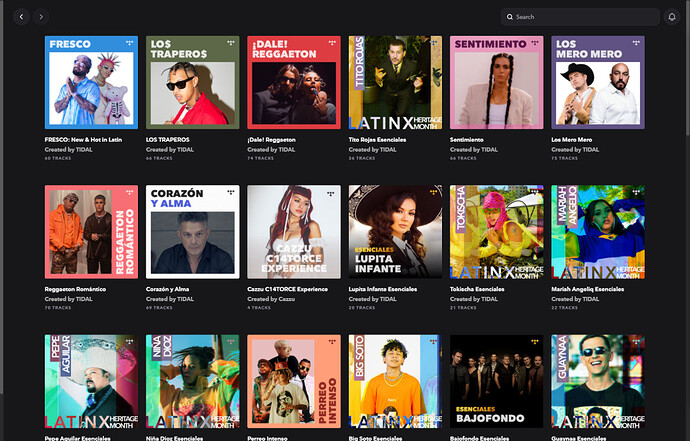Screen dimensions: 690x441
Task: Open the Tito Rojas Esenciales cover
Action: [395, 82]
